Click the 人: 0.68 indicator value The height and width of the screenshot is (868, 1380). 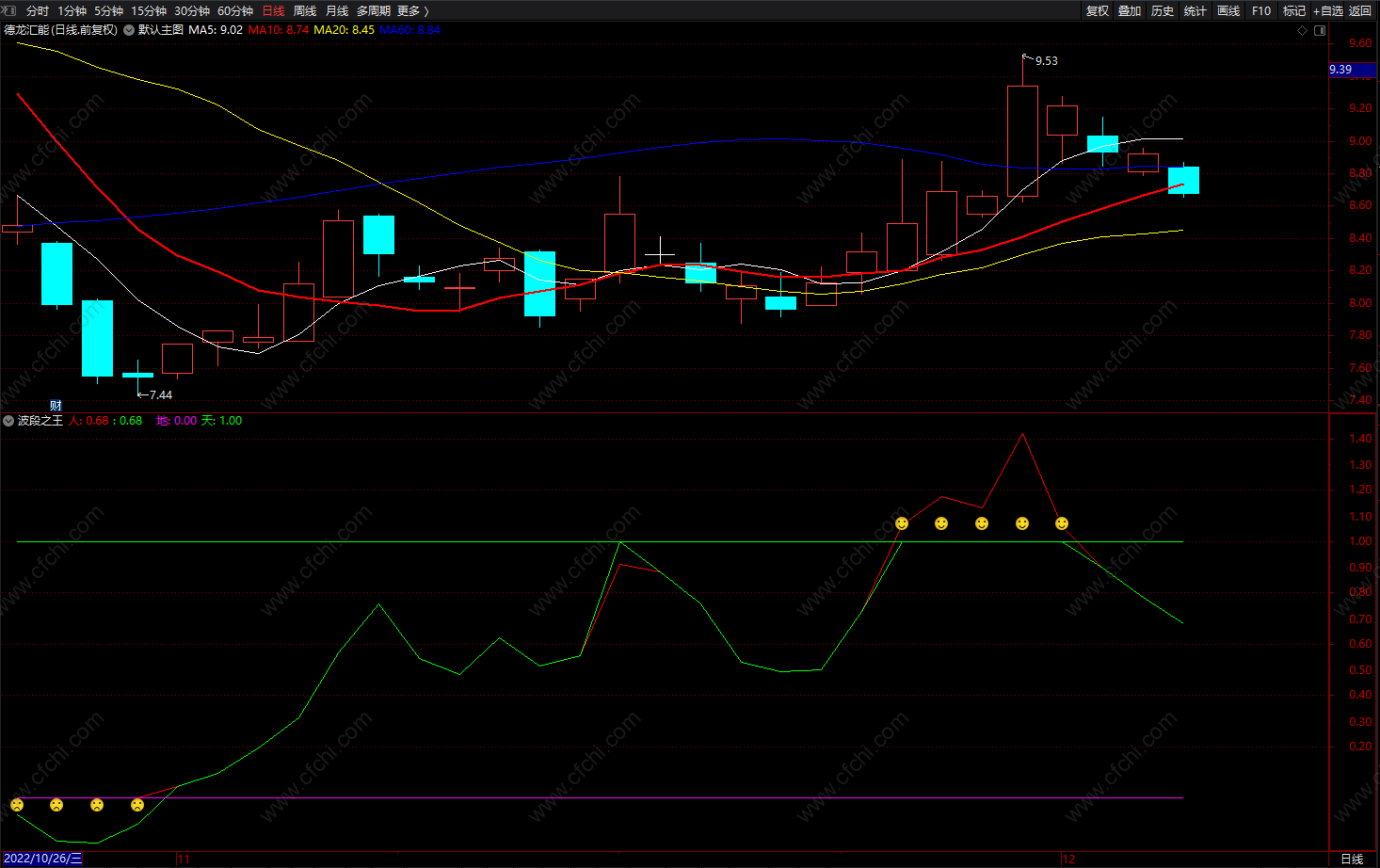(88, 421)
